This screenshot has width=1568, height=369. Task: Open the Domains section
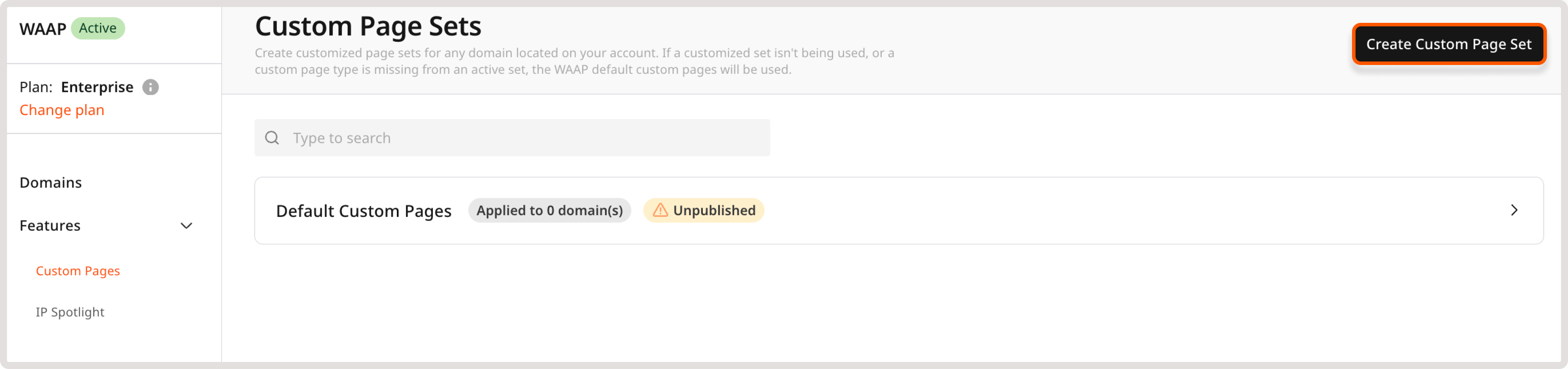click(x=51, y=182)
